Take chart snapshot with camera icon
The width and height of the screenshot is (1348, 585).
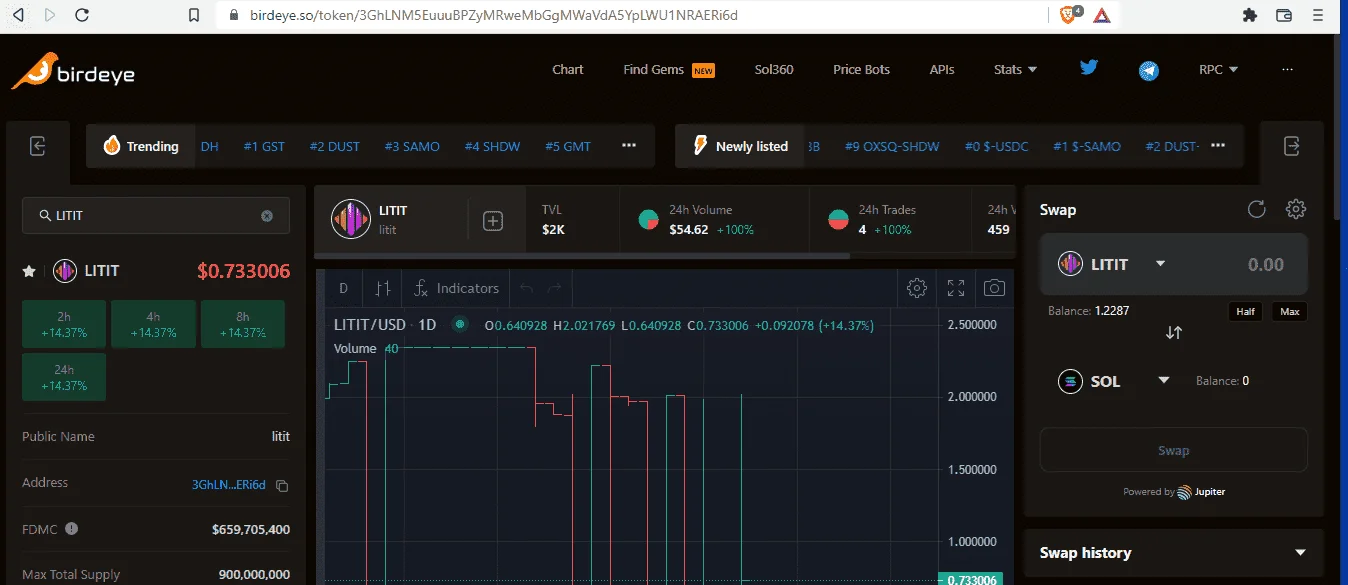pos(994,288)
